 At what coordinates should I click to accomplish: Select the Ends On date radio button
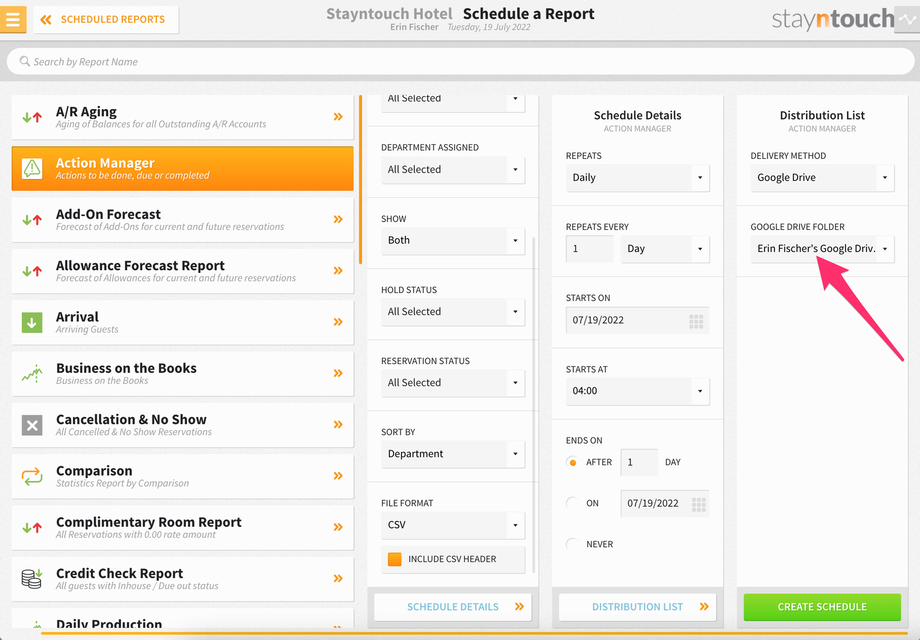pos(573,503)
